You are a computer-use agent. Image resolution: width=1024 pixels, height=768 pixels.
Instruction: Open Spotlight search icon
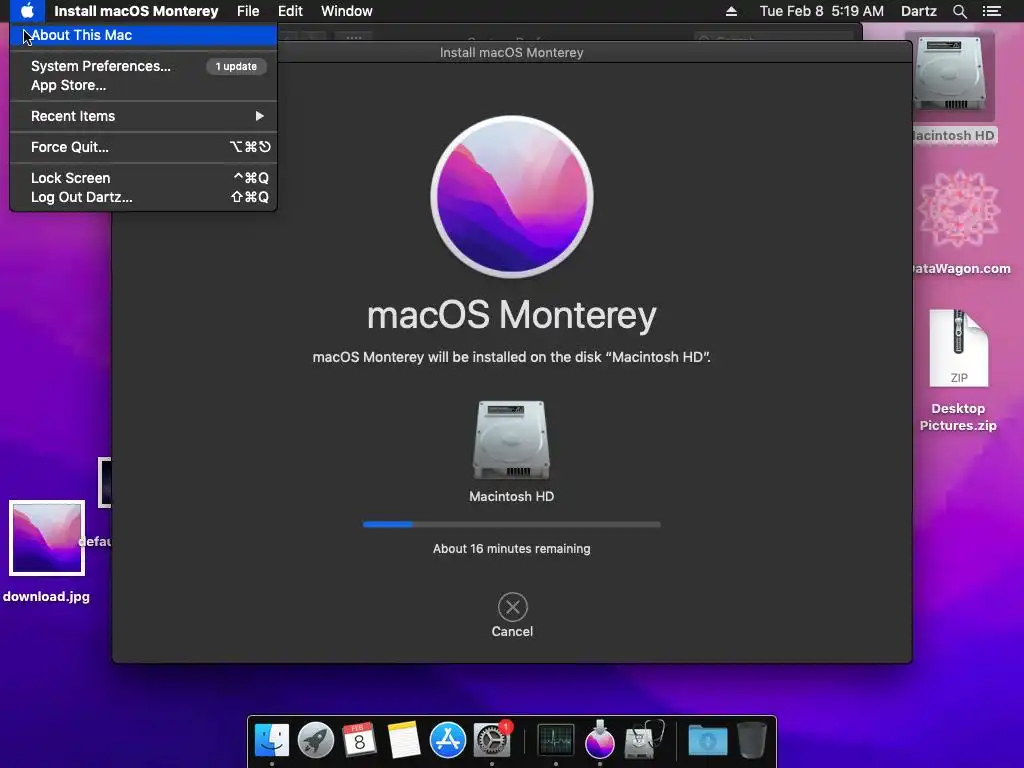tap(959, 11)
